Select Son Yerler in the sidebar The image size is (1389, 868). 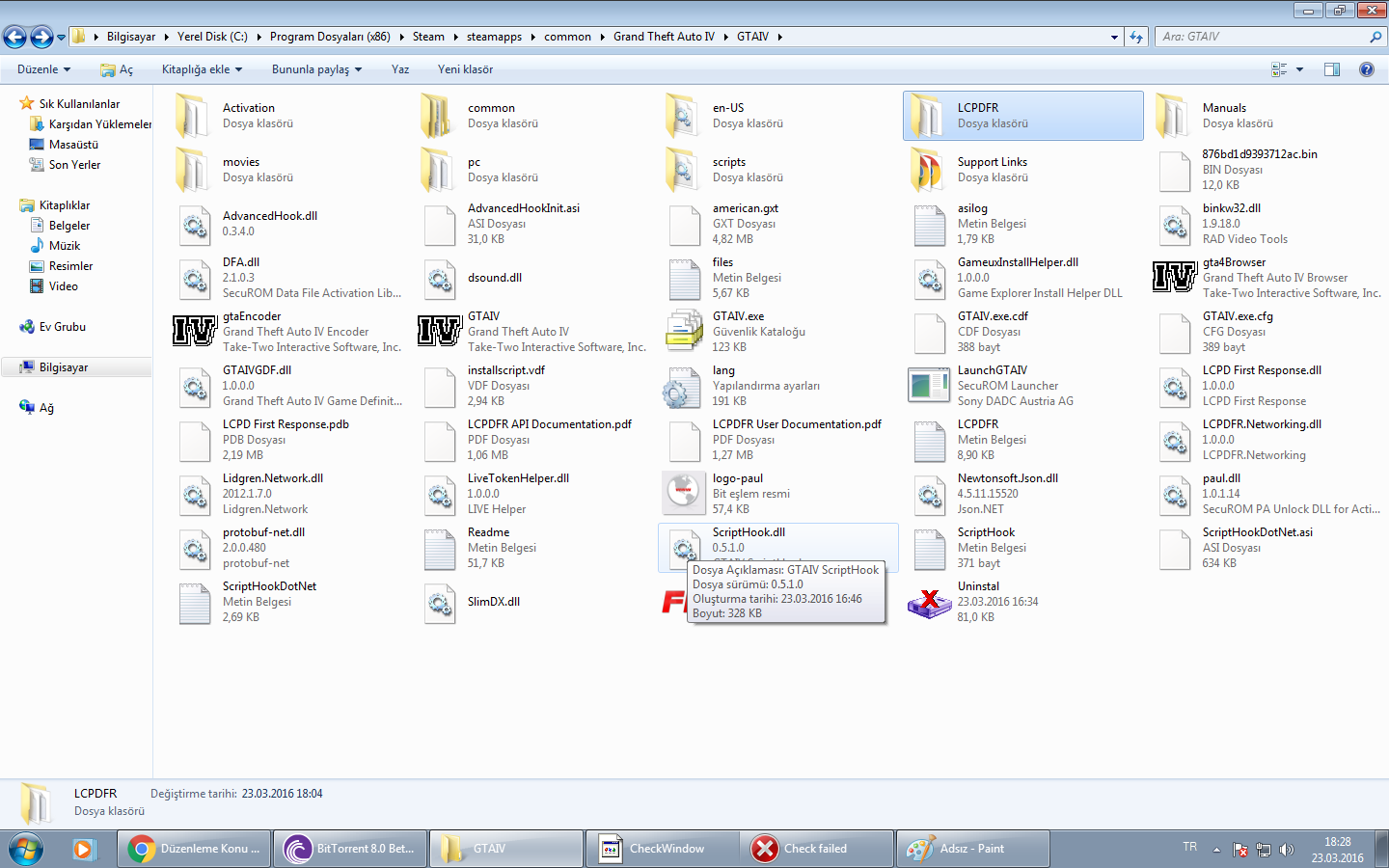(x=74, y=165)
